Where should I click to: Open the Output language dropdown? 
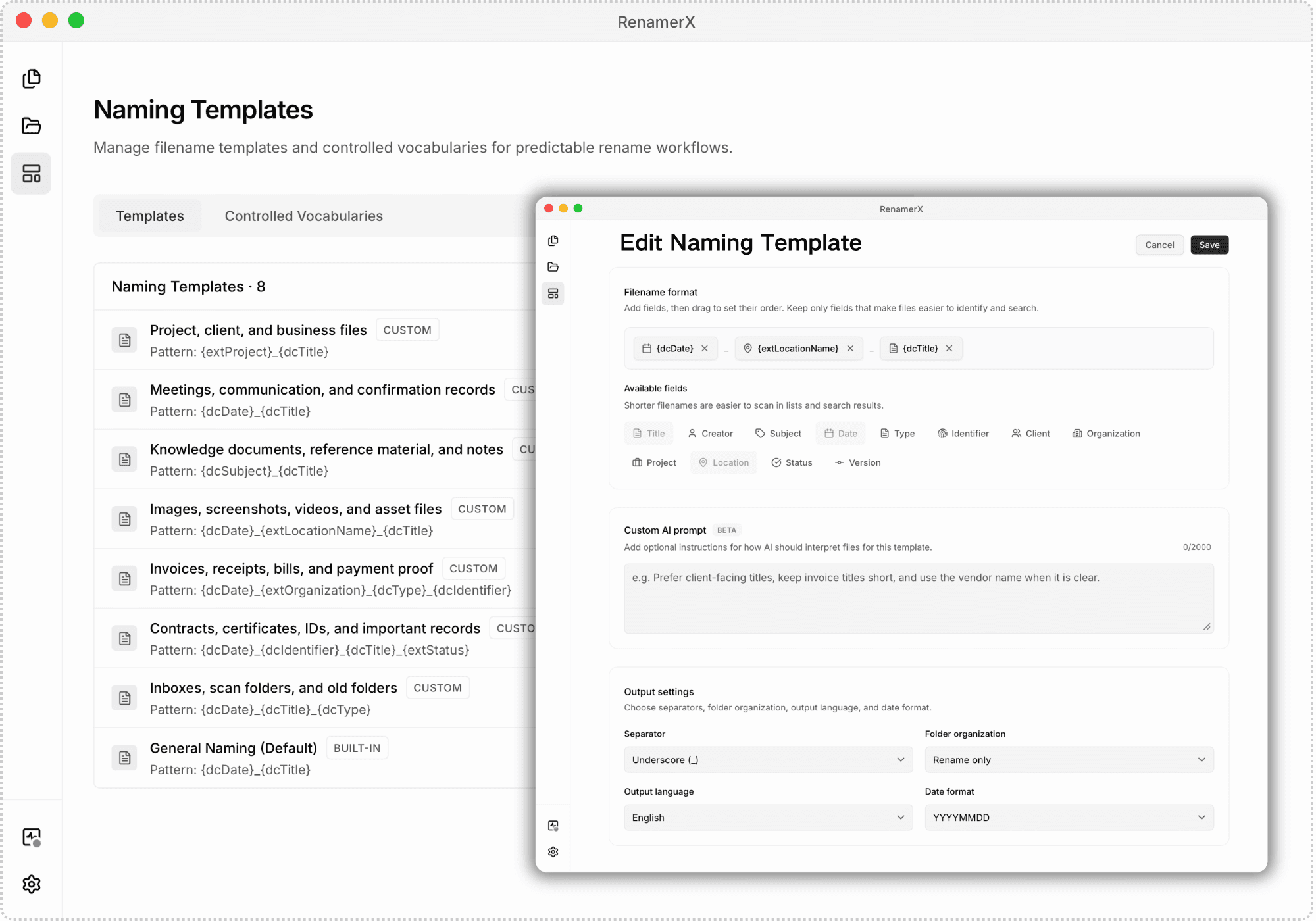point(768,818)
